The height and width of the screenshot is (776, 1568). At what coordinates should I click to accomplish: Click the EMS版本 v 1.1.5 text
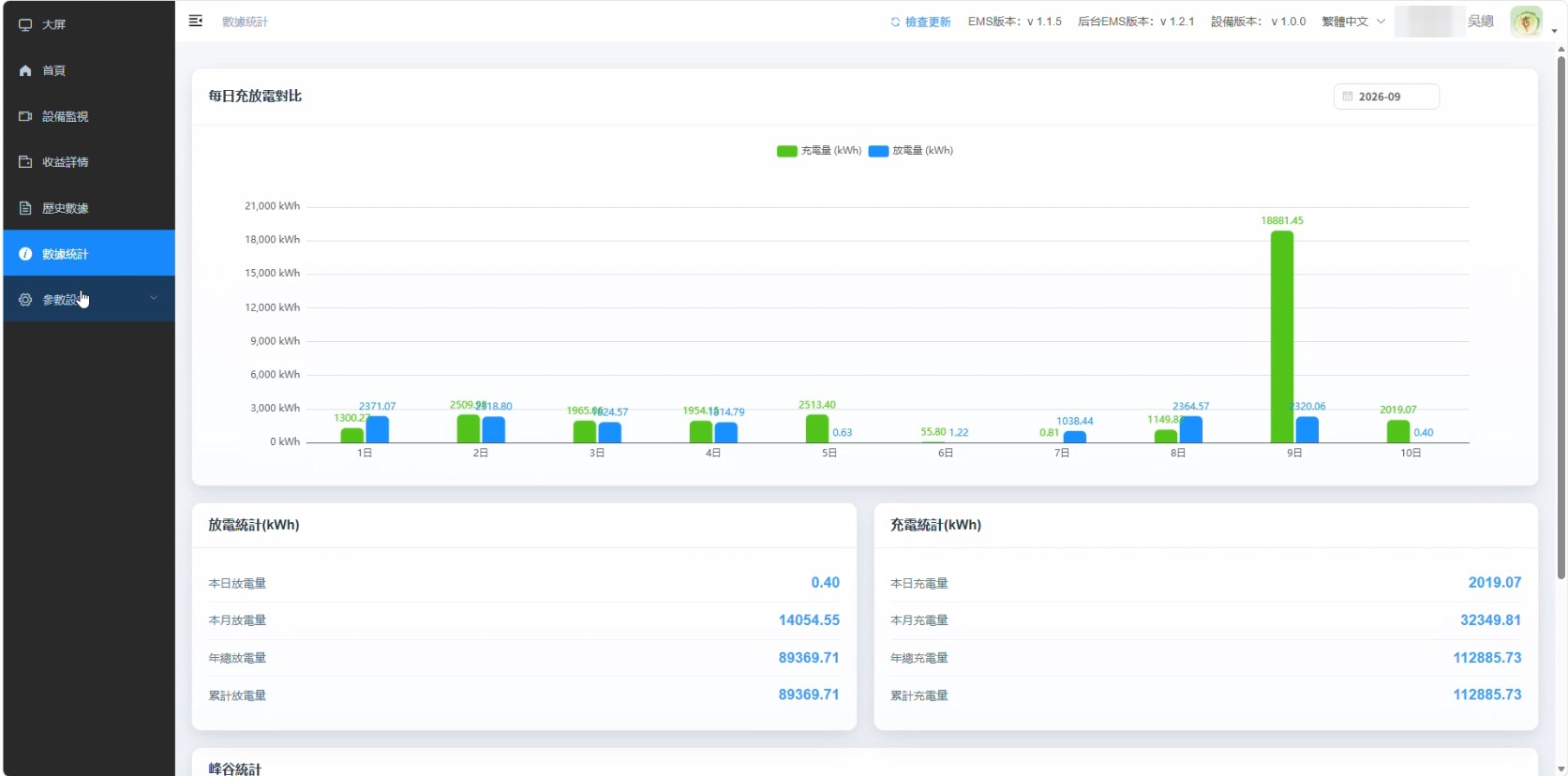(1015, 22)
